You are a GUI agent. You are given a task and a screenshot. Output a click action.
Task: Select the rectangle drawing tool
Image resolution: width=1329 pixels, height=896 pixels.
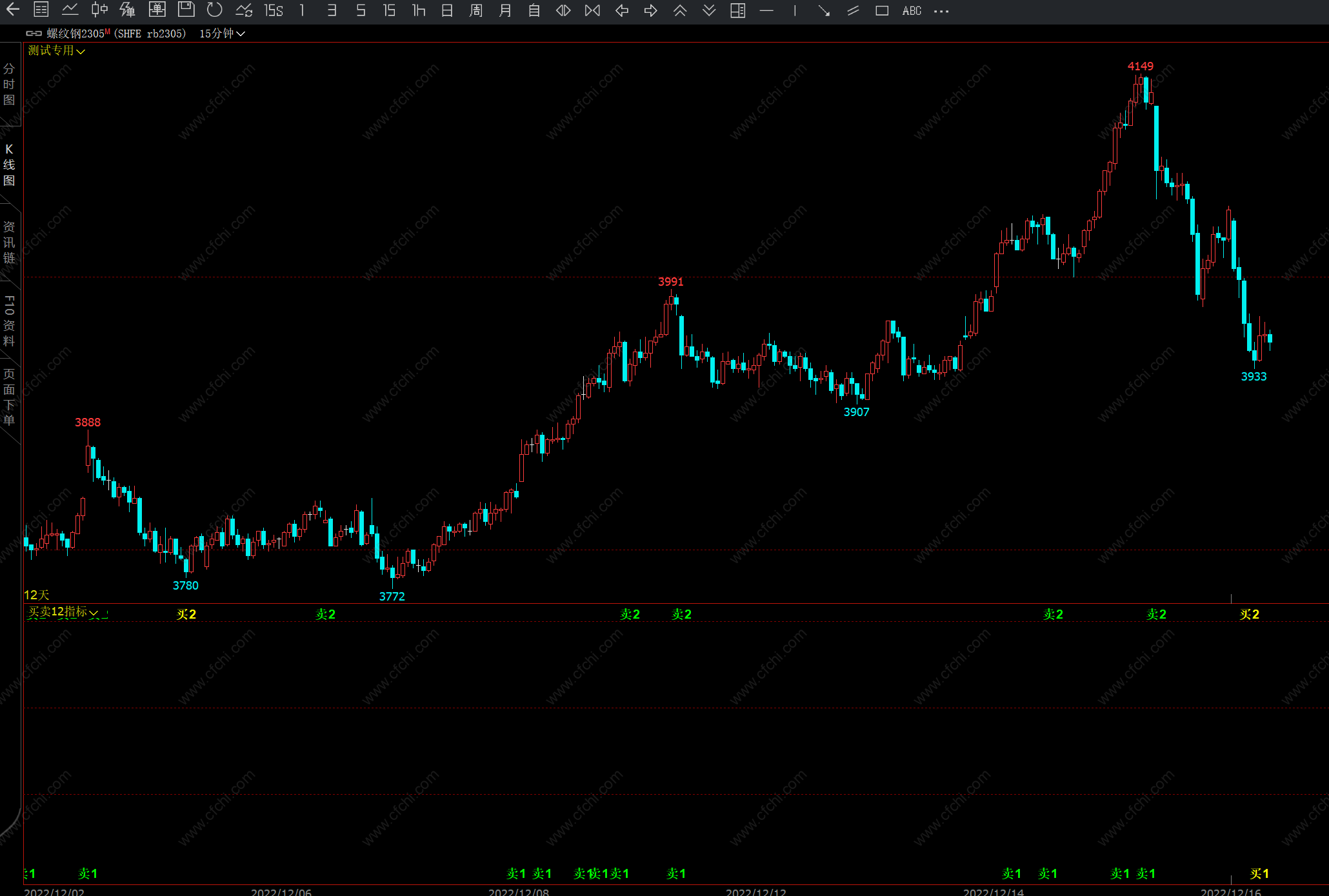click(882, 10)
